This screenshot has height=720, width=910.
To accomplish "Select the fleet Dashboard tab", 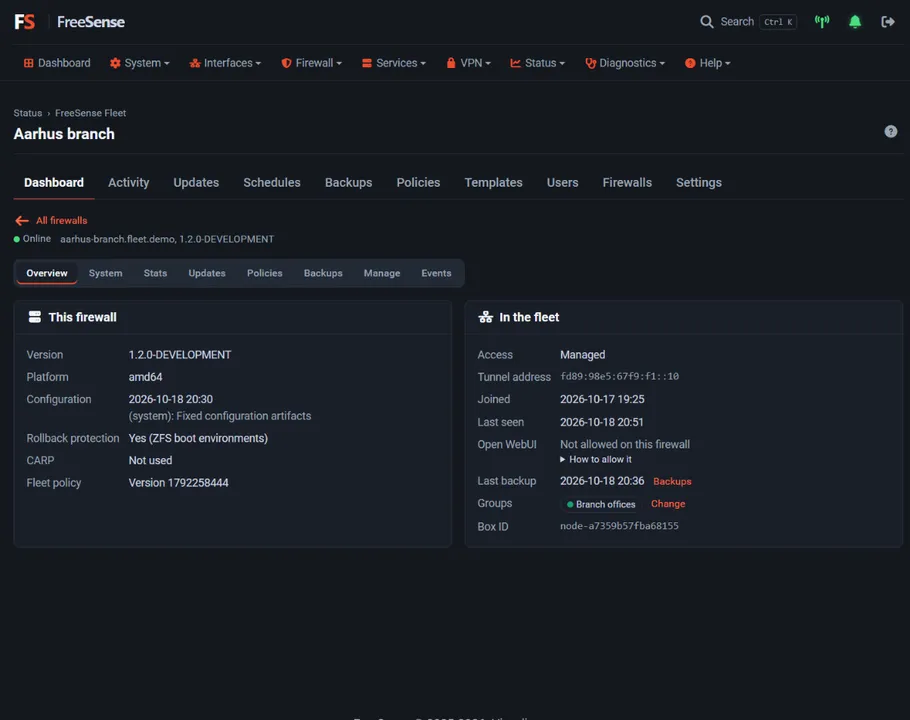I will tap(54, 183).
